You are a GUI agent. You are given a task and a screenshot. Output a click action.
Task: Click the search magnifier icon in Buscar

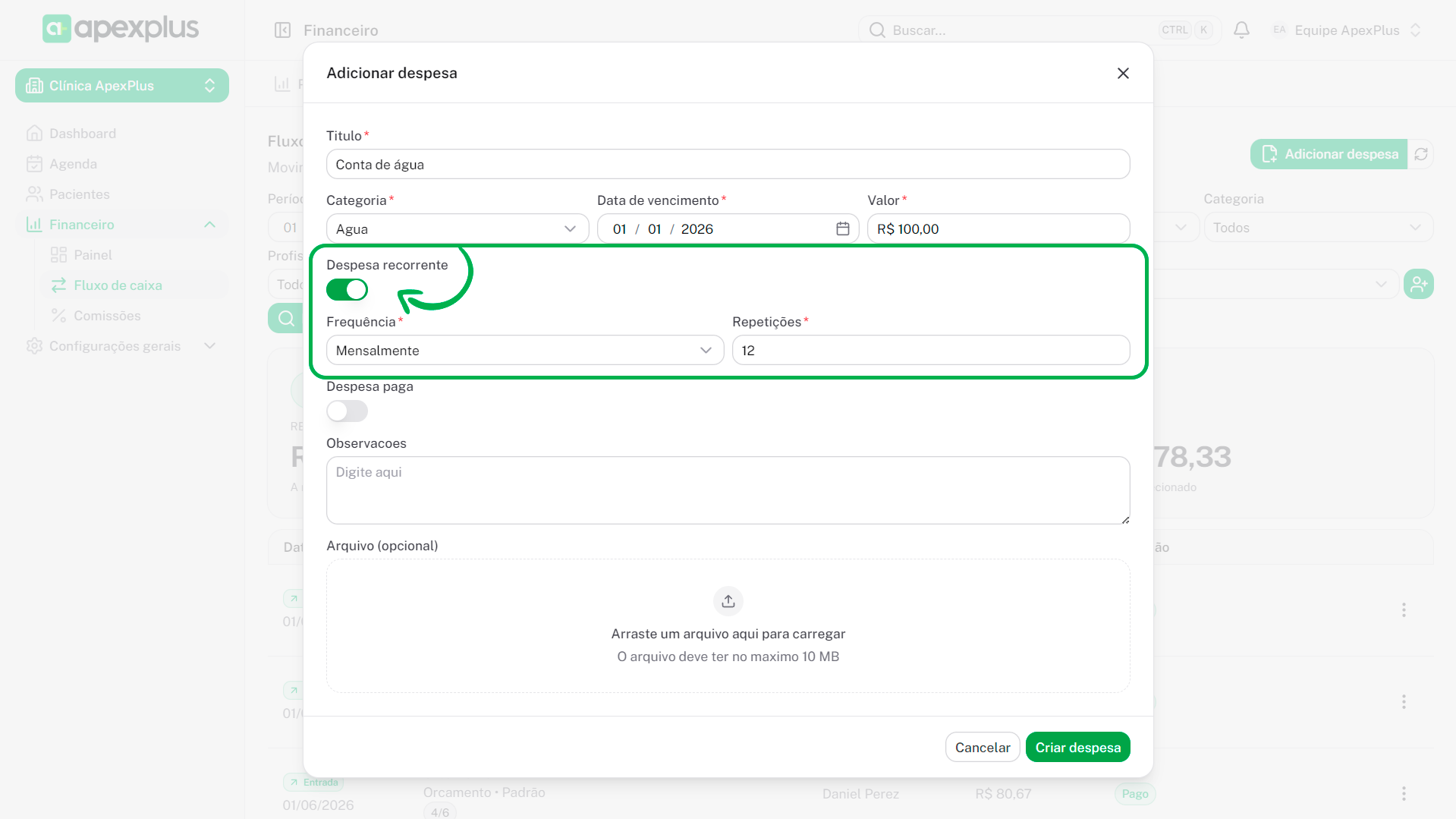point(877,30)
